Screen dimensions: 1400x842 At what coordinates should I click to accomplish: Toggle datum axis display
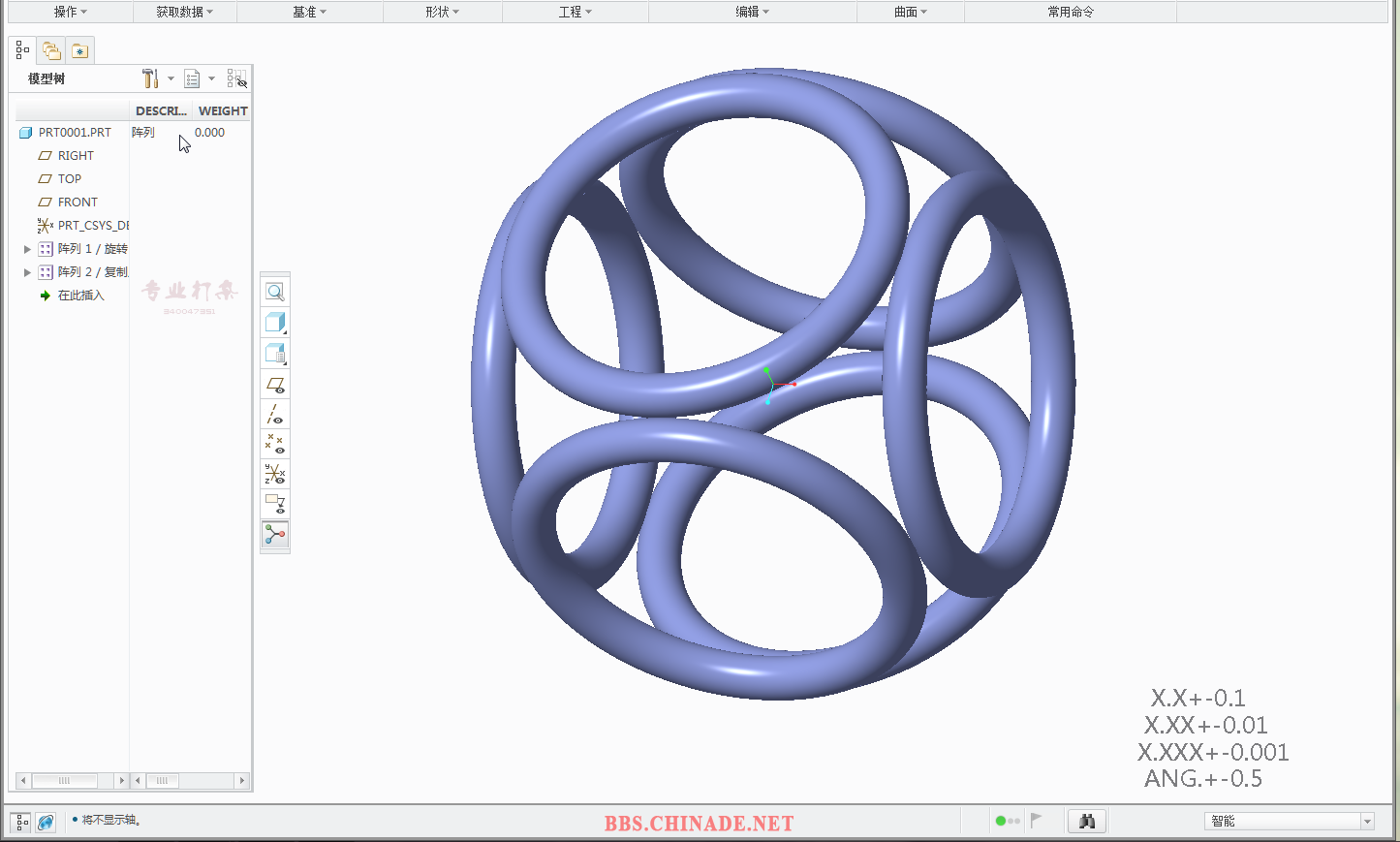tap(275, 415)
